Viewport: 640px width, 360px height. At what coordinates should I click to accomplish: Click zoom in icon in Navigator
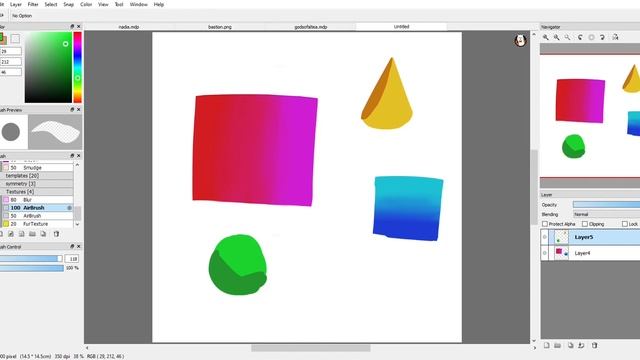546,37
